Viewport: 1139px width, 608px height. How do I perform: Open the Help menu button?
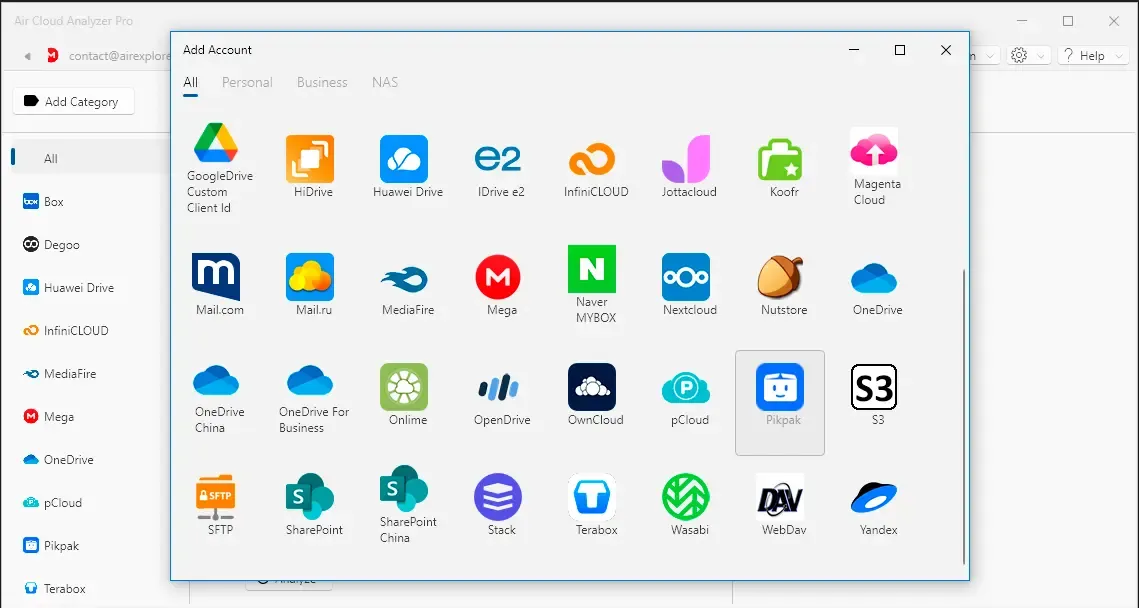1093,56
